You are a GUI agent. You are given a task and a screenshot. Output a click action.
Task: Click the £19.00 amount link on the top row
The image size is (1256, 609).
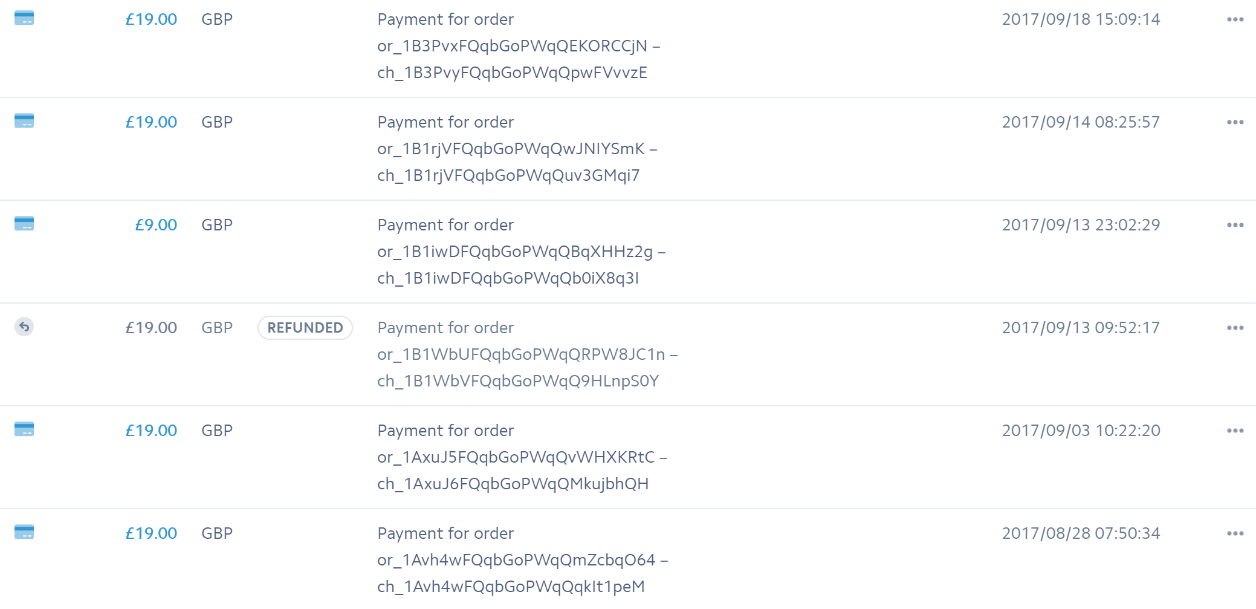(x=151, y=19)
